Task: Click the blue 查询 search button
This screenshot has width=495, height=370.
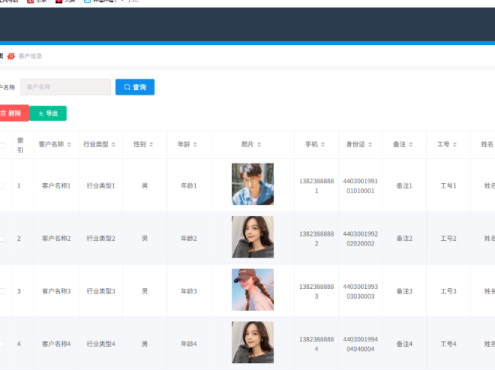Action: [x=135, y=87]
